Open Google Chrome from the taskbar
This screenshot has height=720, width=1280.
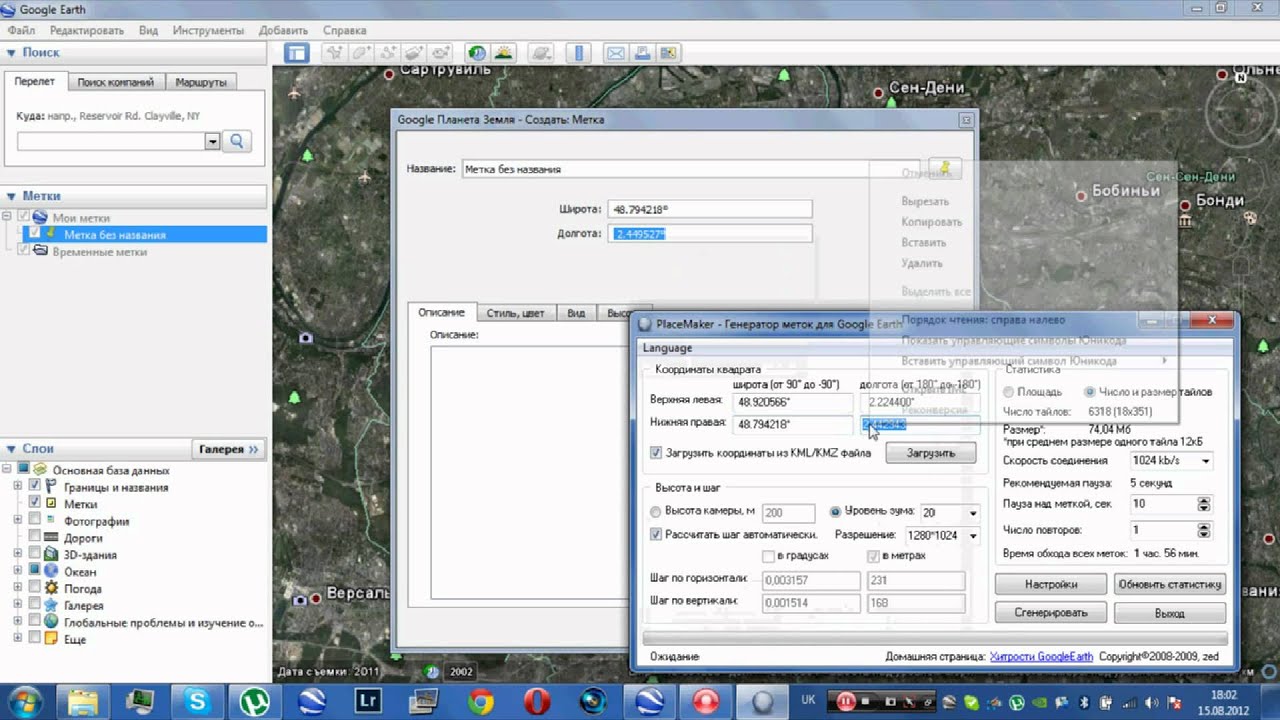(480, 701)
